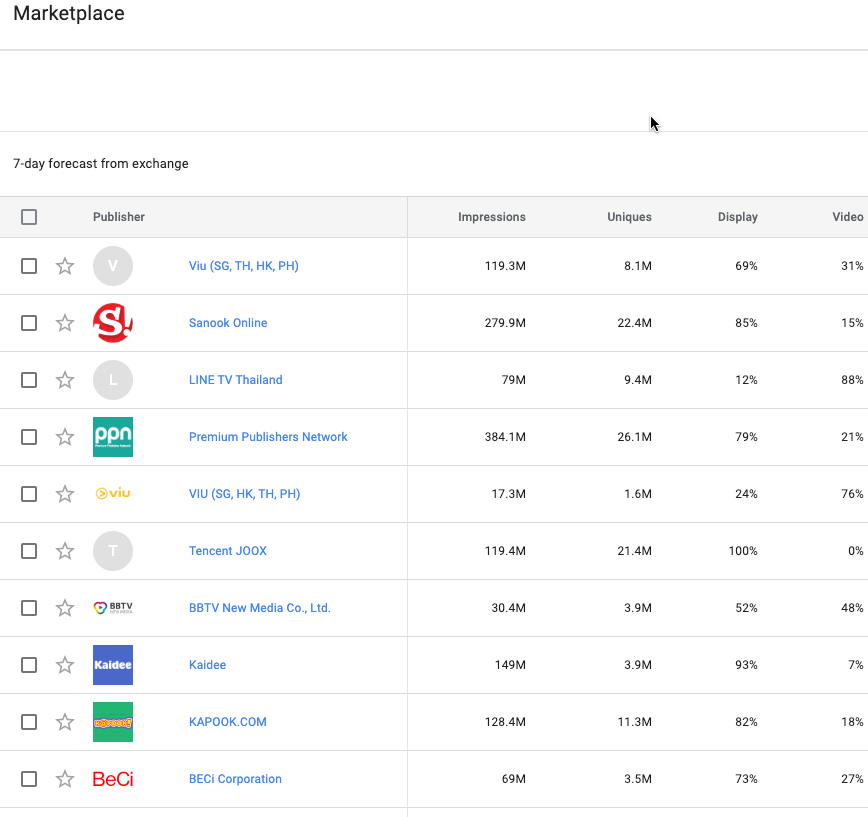Click the red BeCi logo

pos(113,779)
